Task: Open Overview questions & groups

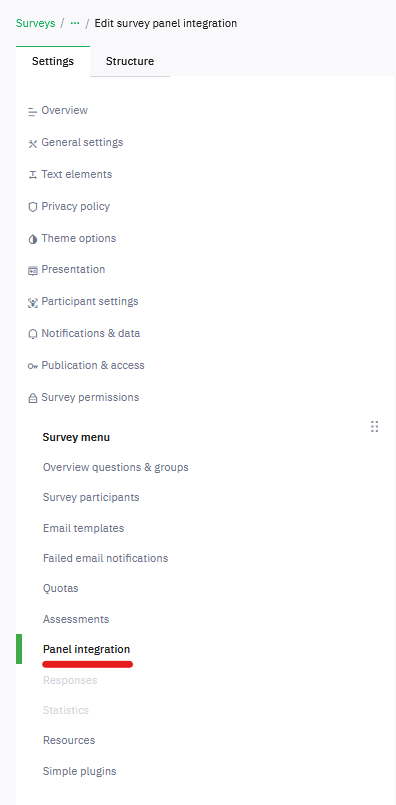Action: [x=116, y=467]
